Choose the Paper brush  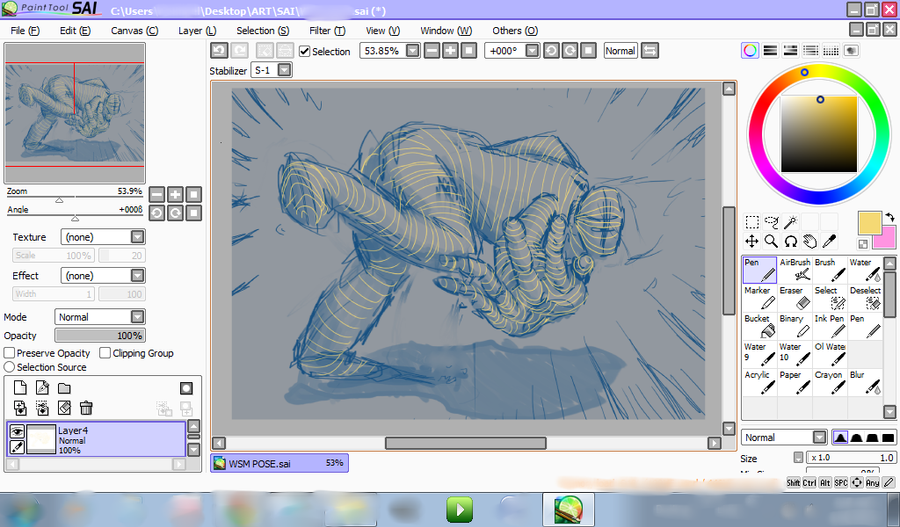[x=795, y=382]
